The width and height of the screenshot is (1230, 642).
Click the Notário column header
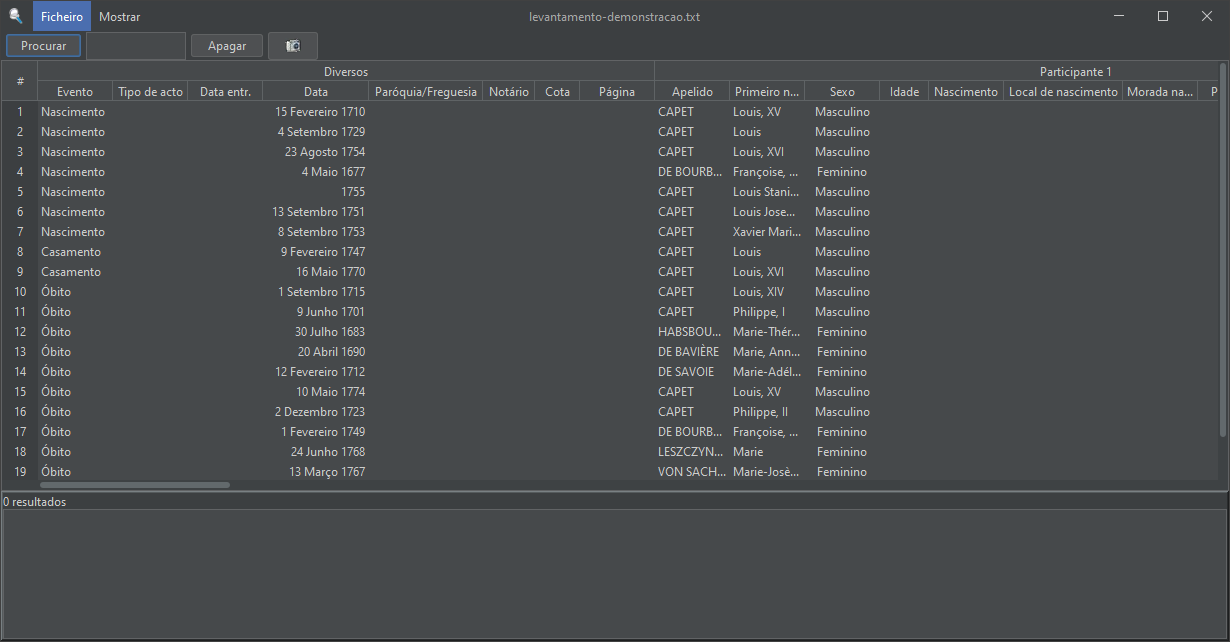point(507,91)
